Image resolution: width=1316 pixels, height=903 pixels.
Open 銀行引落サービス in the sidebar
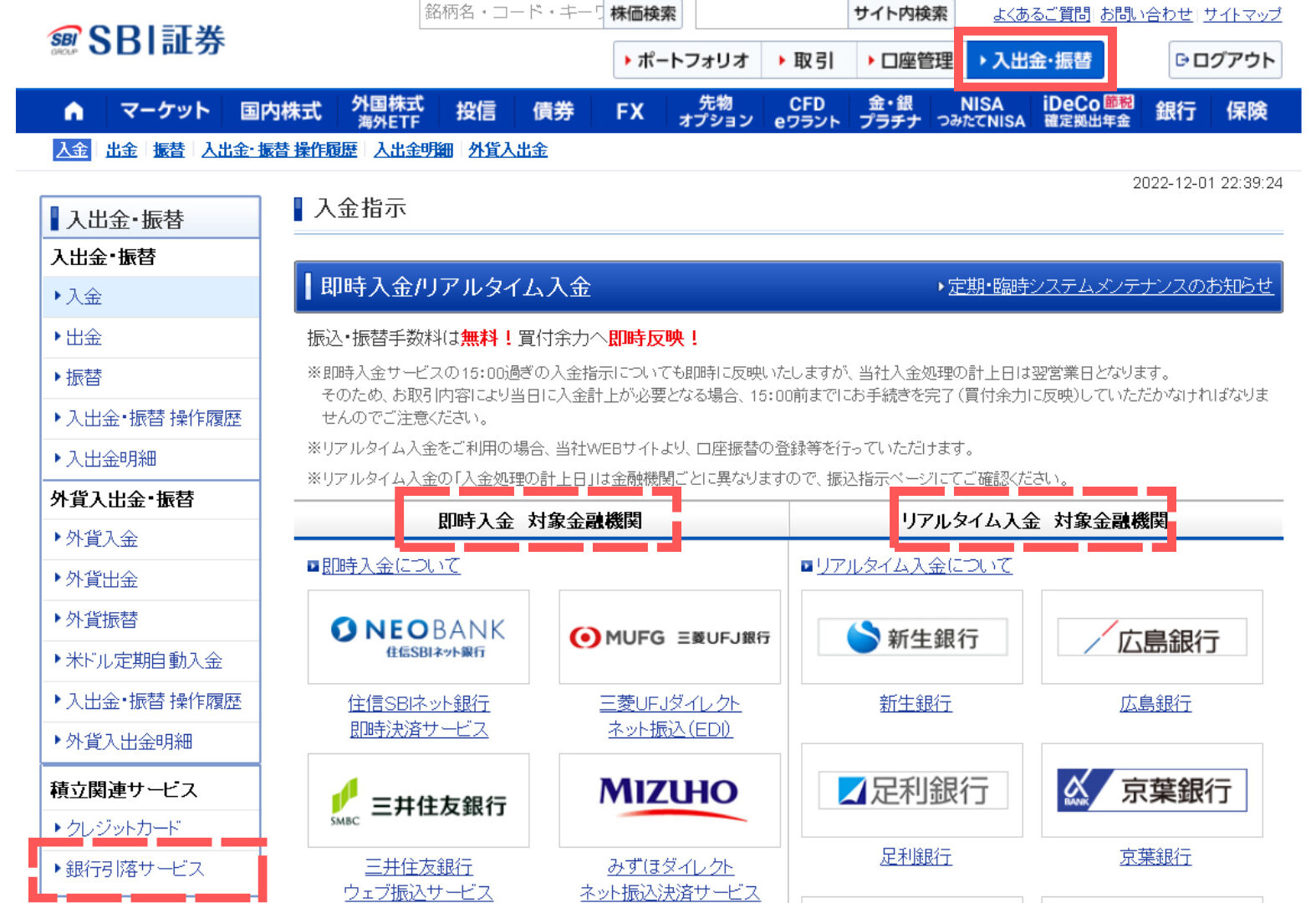tap(150, 870)
